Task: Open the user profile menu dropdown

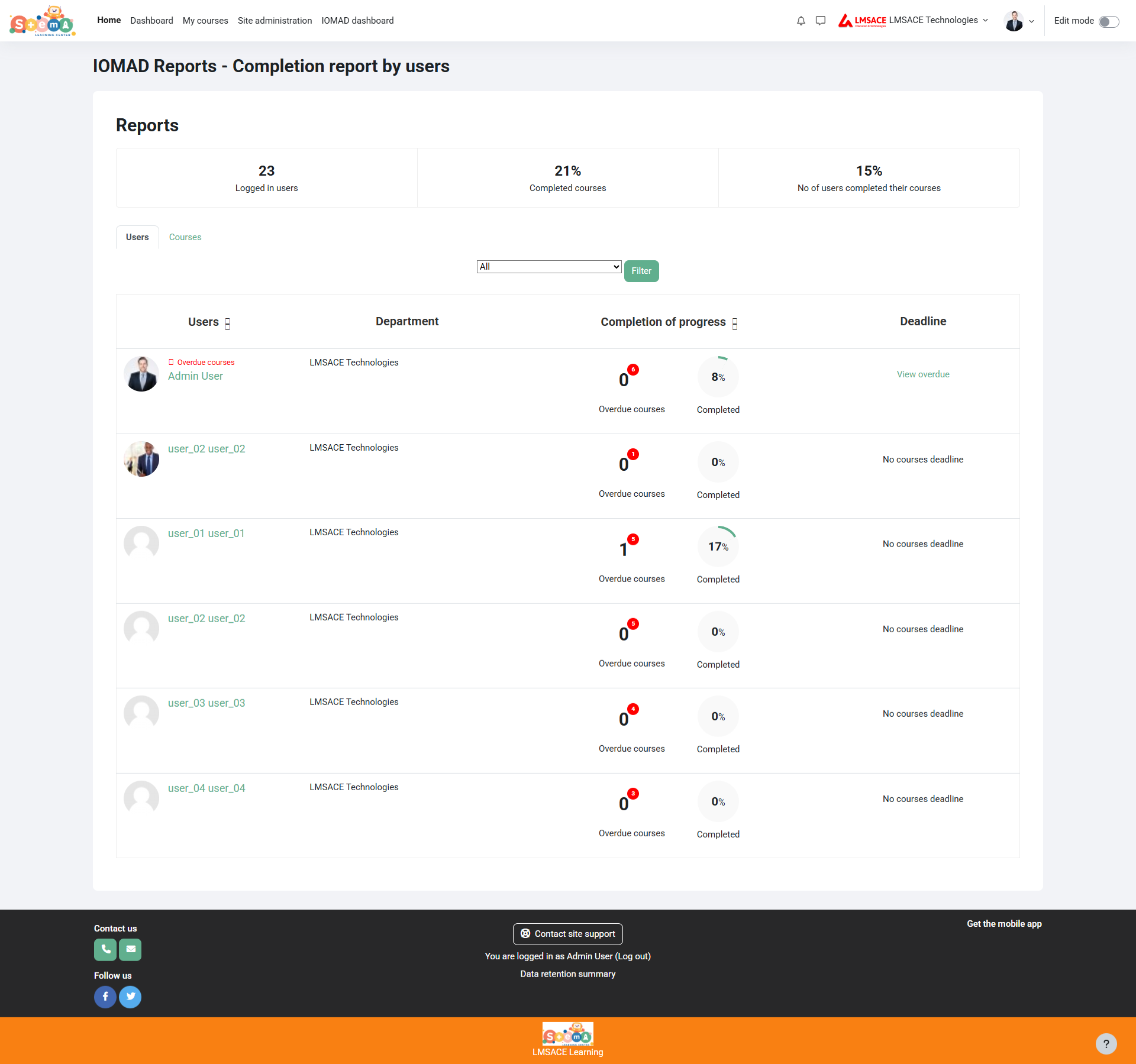Action: click(x=1019, y=21)
